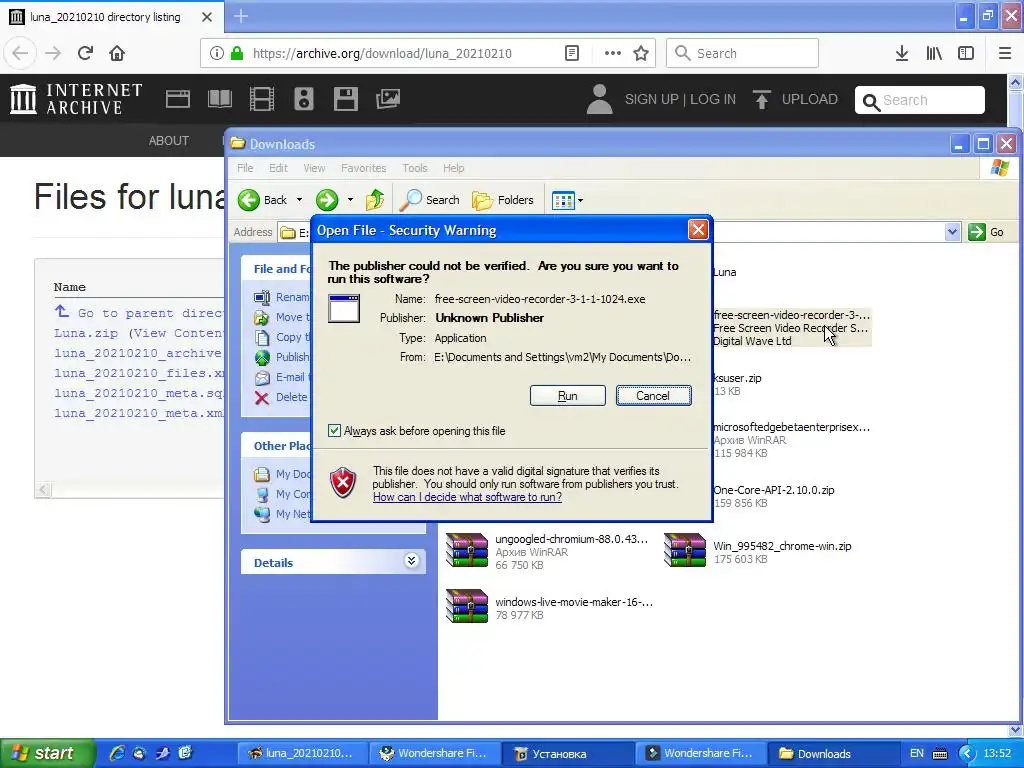Click the green Forward arrow in Explorer

[x=327, y=200]
